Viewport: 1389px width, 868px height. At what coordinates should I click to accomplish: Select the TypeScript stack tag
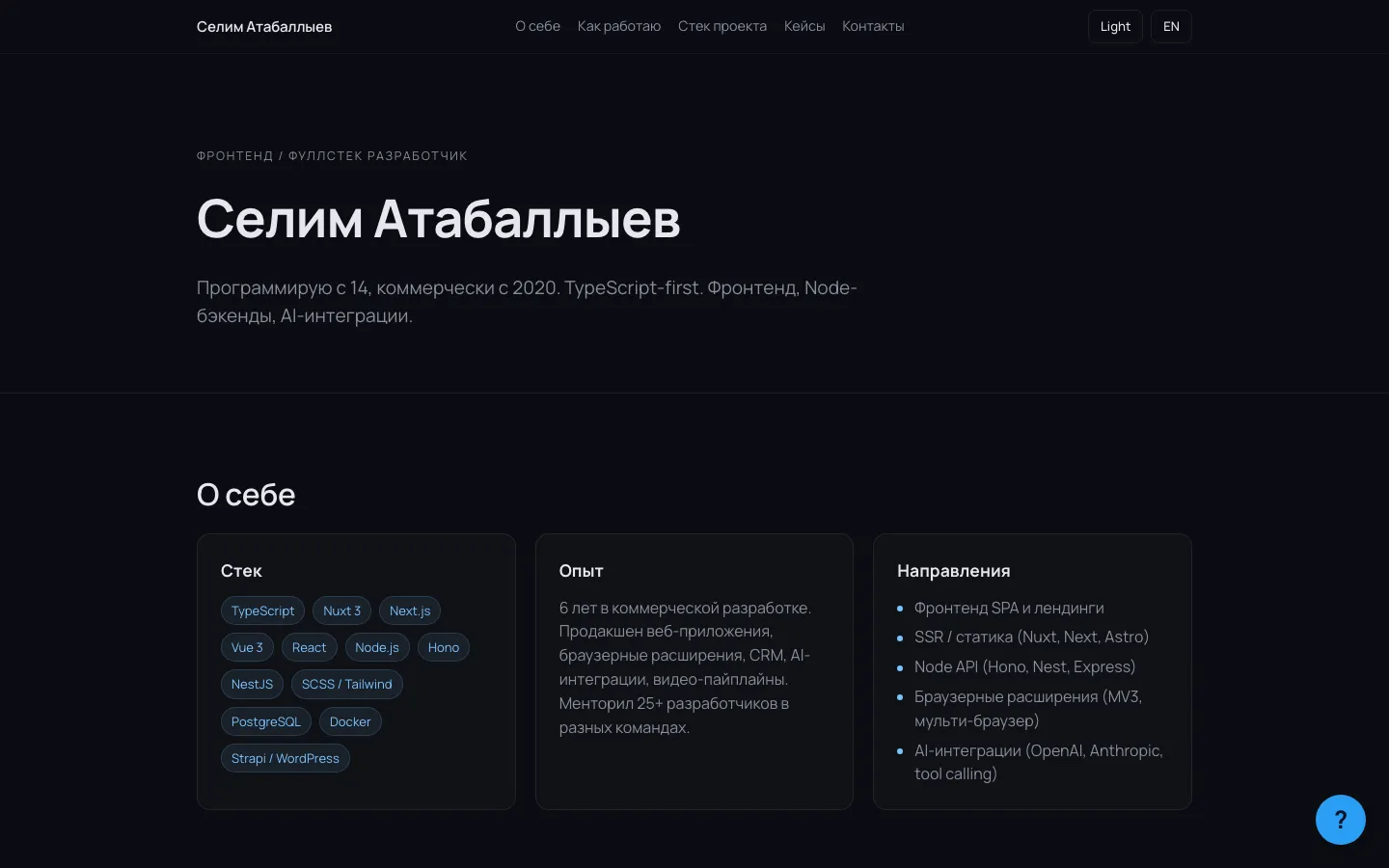pyautogui.click(x=262, y=610)
